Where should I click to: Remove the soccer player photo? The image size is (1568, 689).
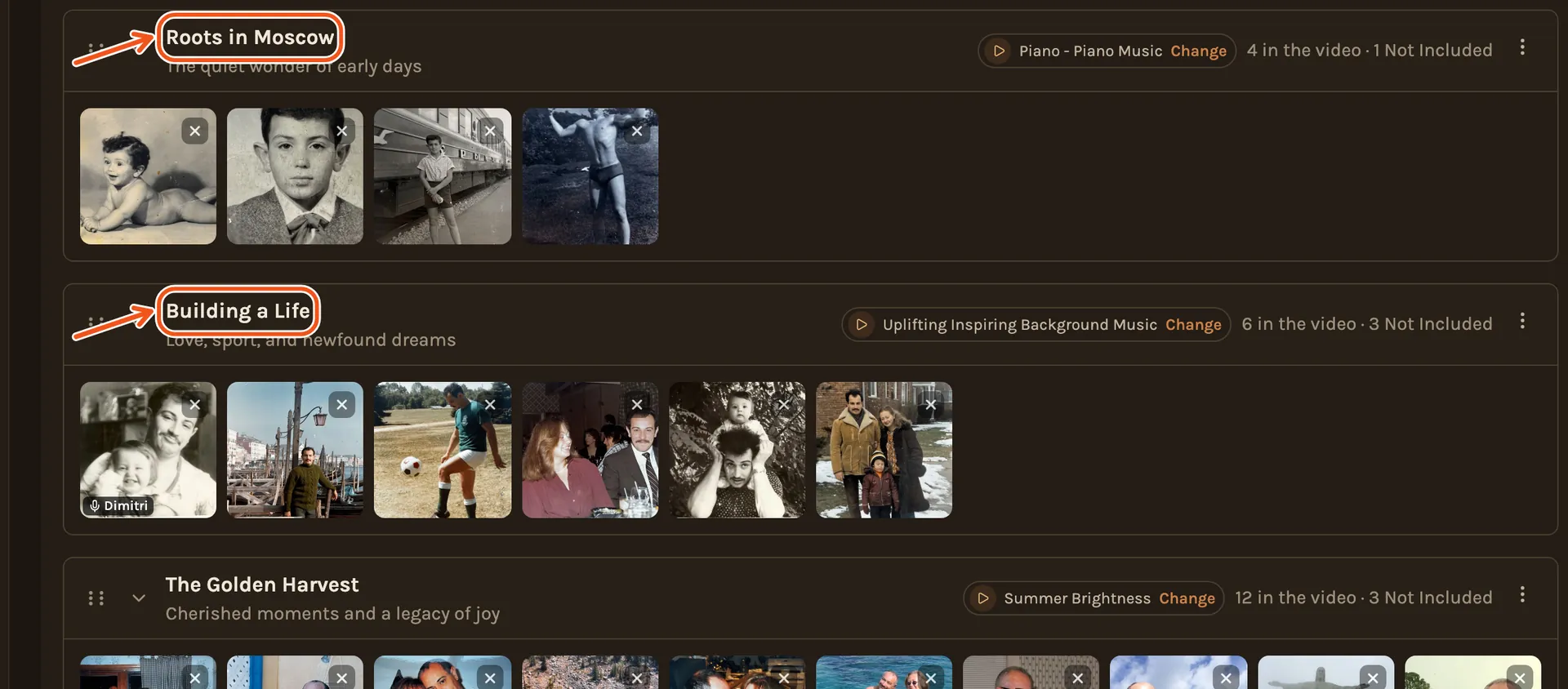pyautogui.click(x=490, y=404)
